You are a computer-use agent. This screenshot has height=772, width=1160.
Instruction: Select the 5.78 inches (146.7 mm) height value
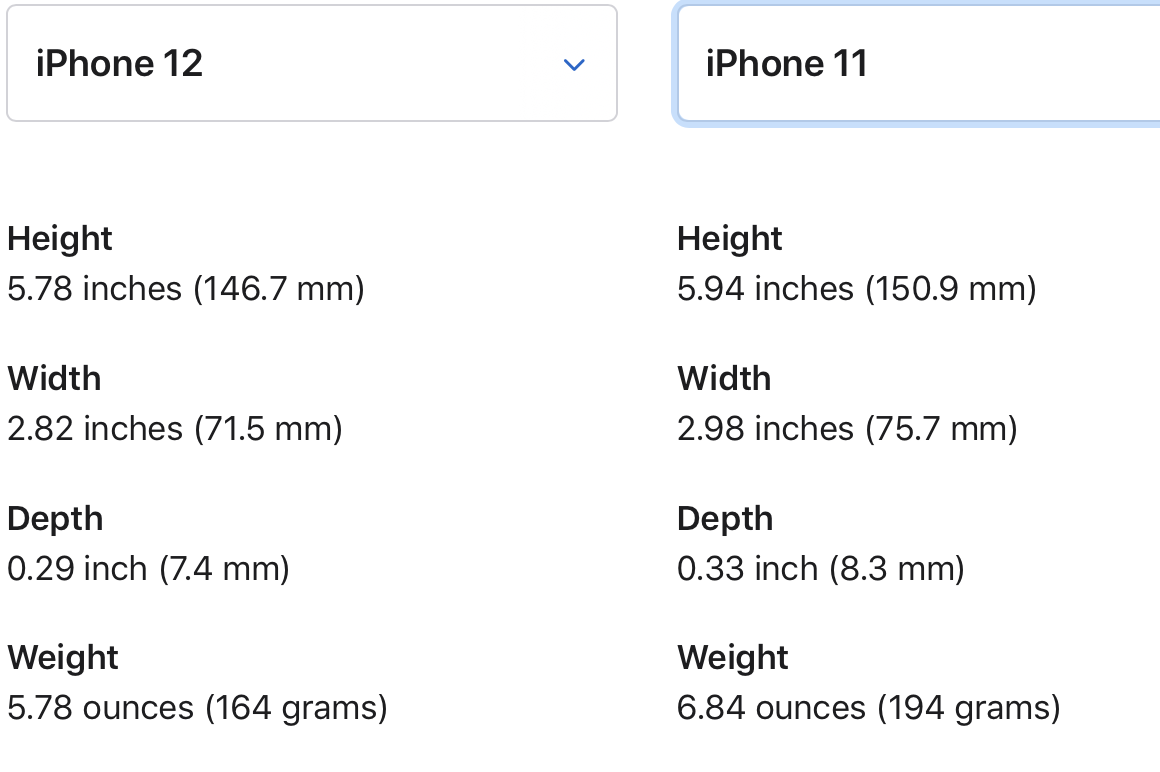click(186, 289)
